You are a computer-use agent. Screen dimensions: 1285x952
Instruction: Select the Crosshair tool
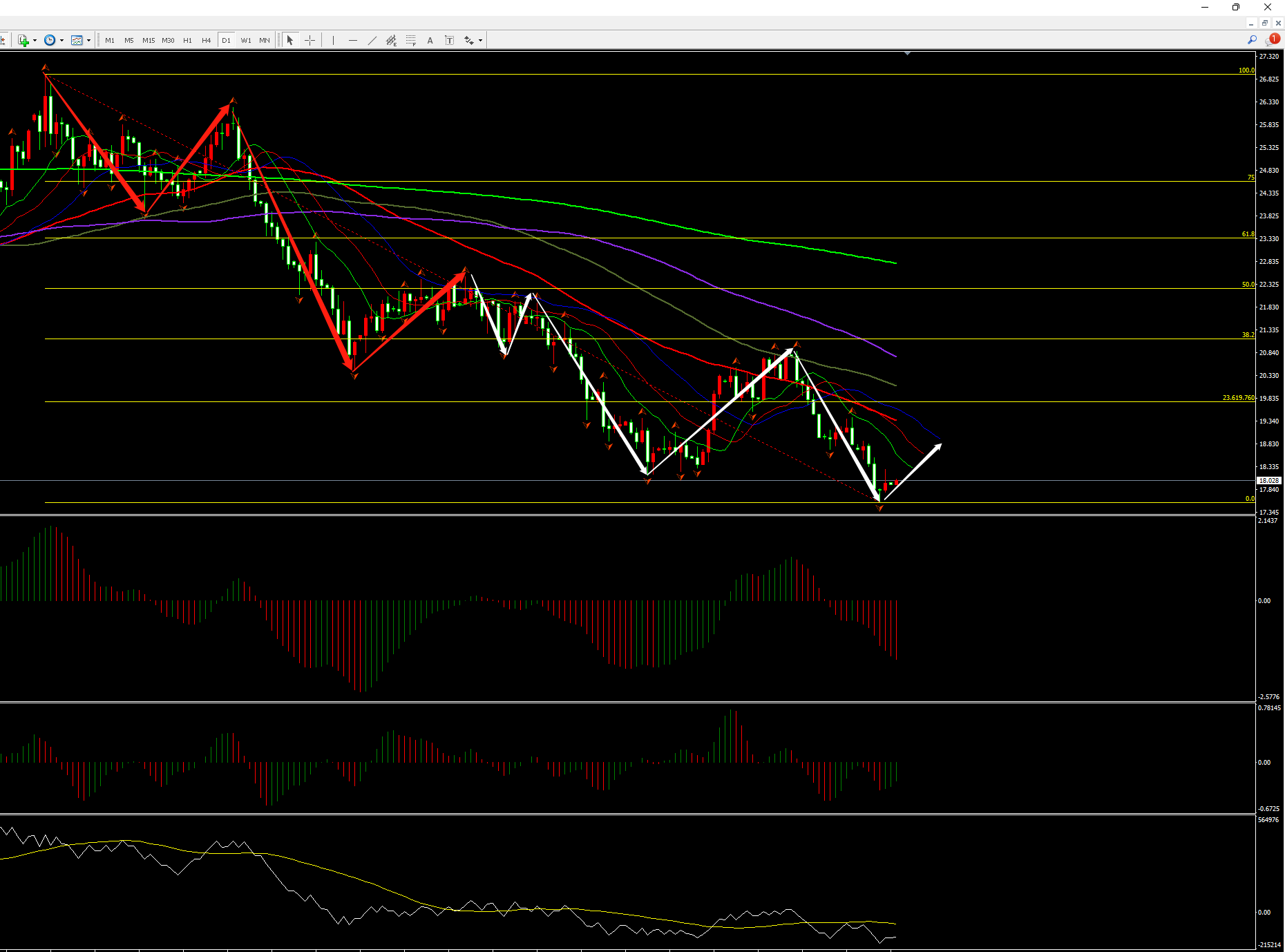(310, 41)
